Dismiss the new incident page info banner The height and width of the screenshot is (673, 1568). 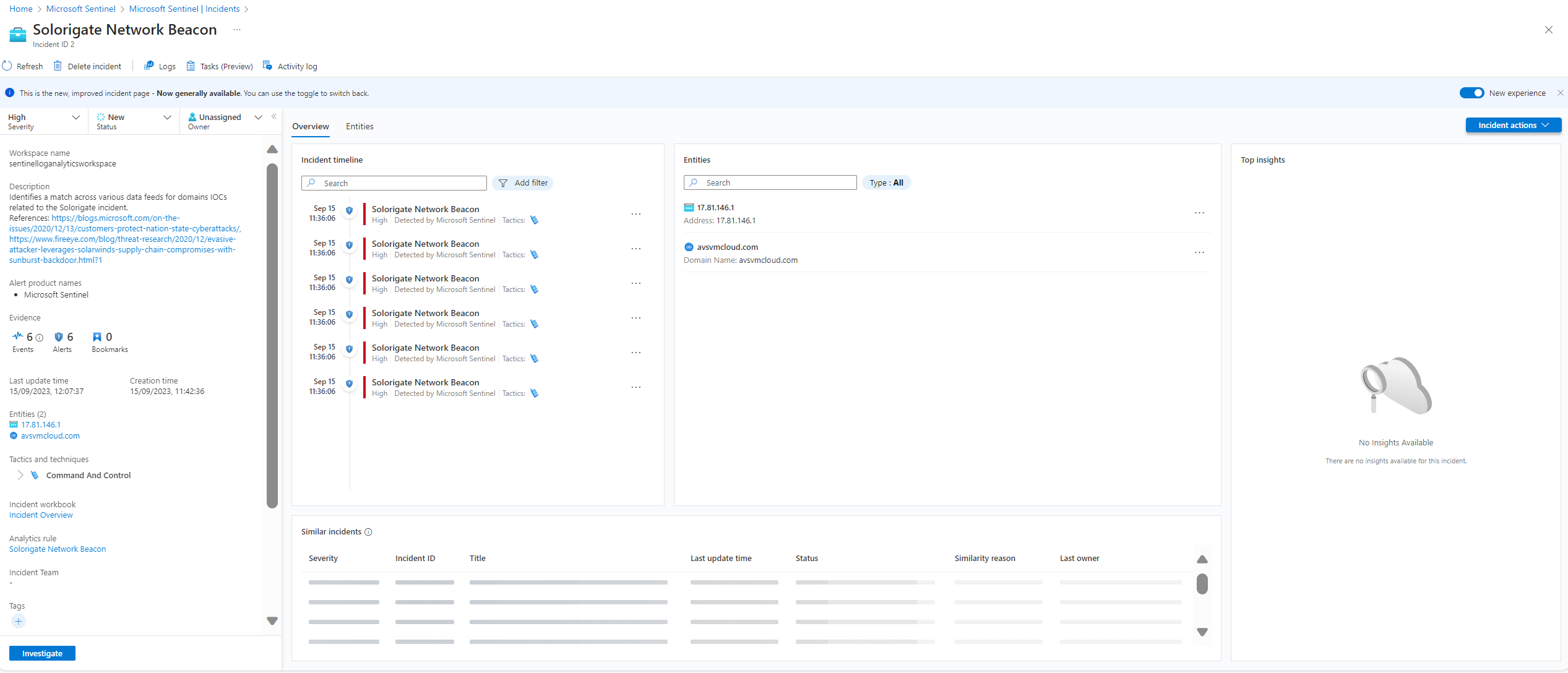click(1561, 93)
